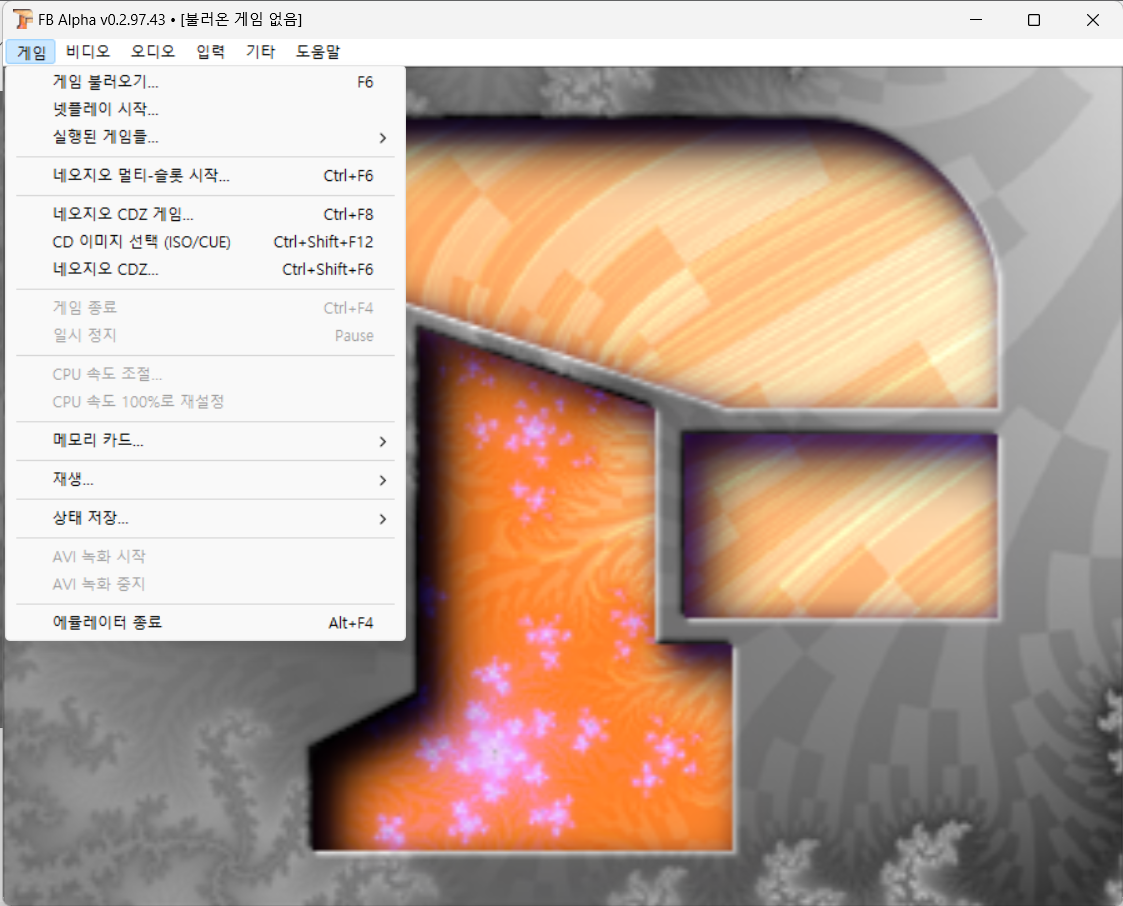
Task: Minimize the FB Alpha window
Action: coord(975,20)
